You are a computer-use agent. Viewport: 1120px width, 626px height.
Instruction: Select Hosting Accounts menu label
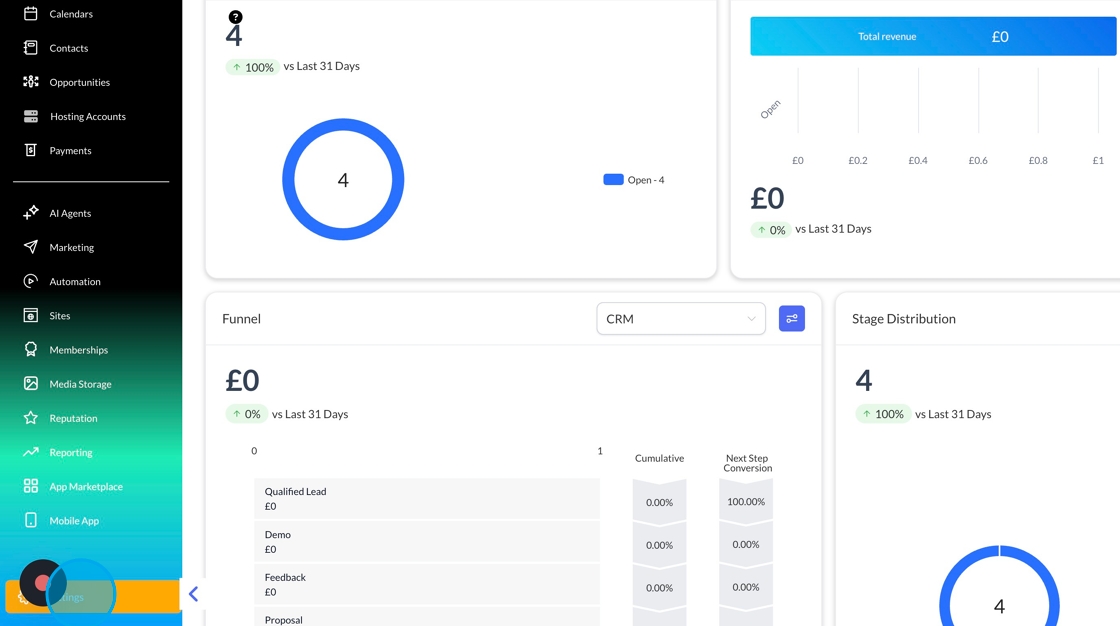(x=88, y=116)
